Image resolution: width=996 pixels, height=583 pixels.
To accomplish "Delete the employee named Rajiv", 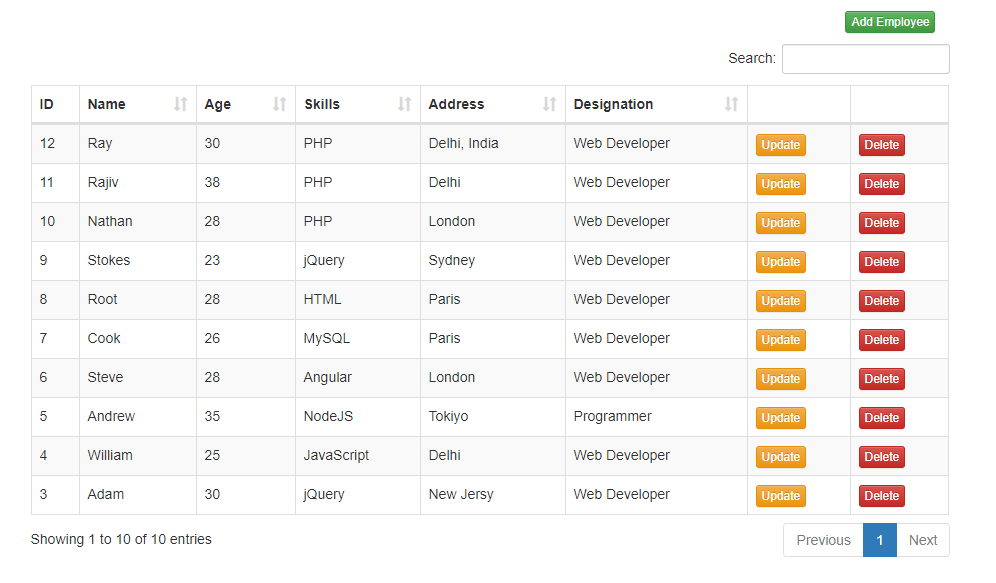I will (881, 183).
